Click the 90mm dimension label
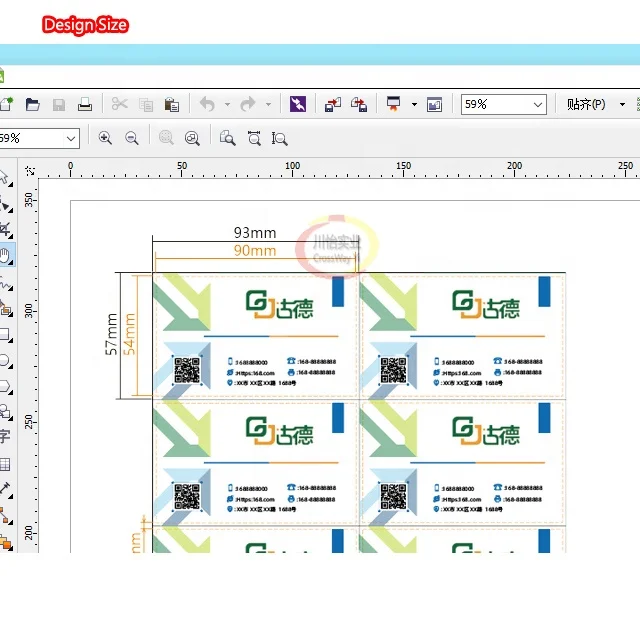The width and height of the screenshot is (640, 640). point(255,250)
